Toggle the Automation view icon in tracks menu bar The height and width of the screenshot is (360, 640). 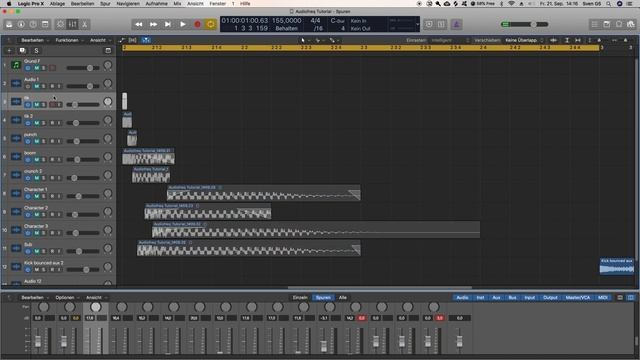(122, 40)
